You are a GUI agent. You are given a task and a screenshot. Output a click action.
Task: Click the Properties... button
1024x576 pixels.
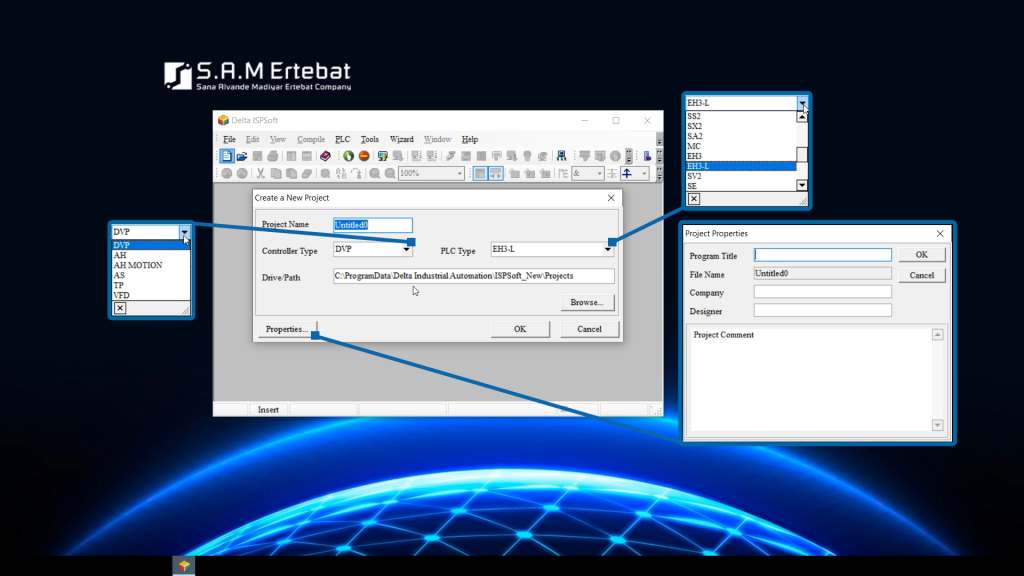point(287,329)
